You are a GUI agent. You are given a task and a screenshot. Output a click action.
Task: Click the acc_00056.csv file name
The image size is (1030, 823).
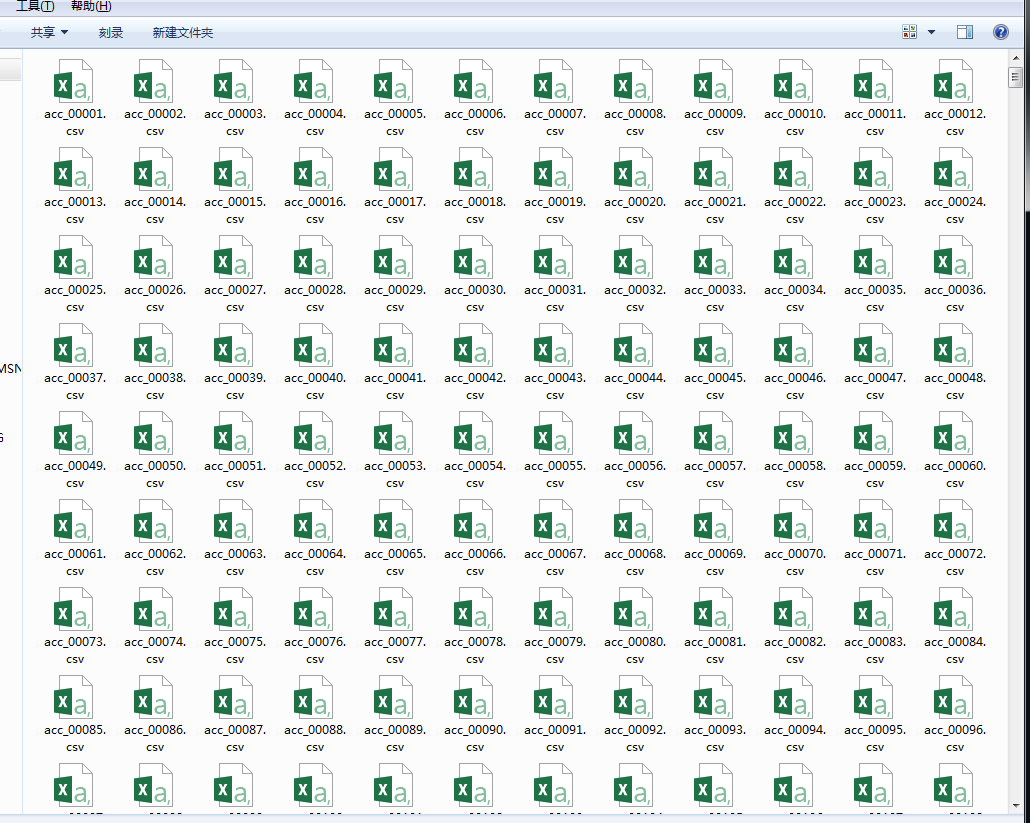point(635,474)
